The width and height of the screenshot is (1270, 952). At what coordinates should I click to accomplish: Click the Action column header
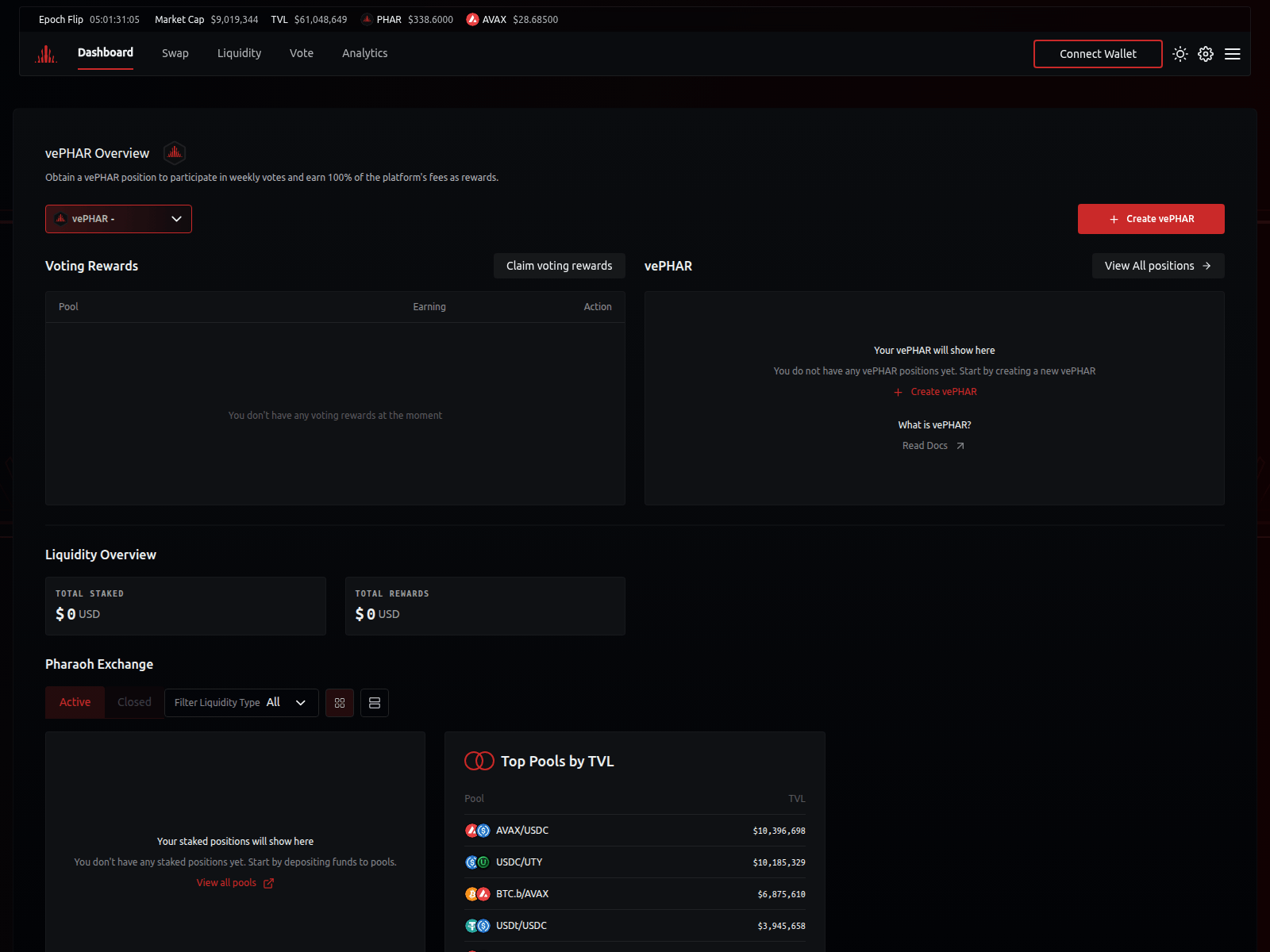598,307
